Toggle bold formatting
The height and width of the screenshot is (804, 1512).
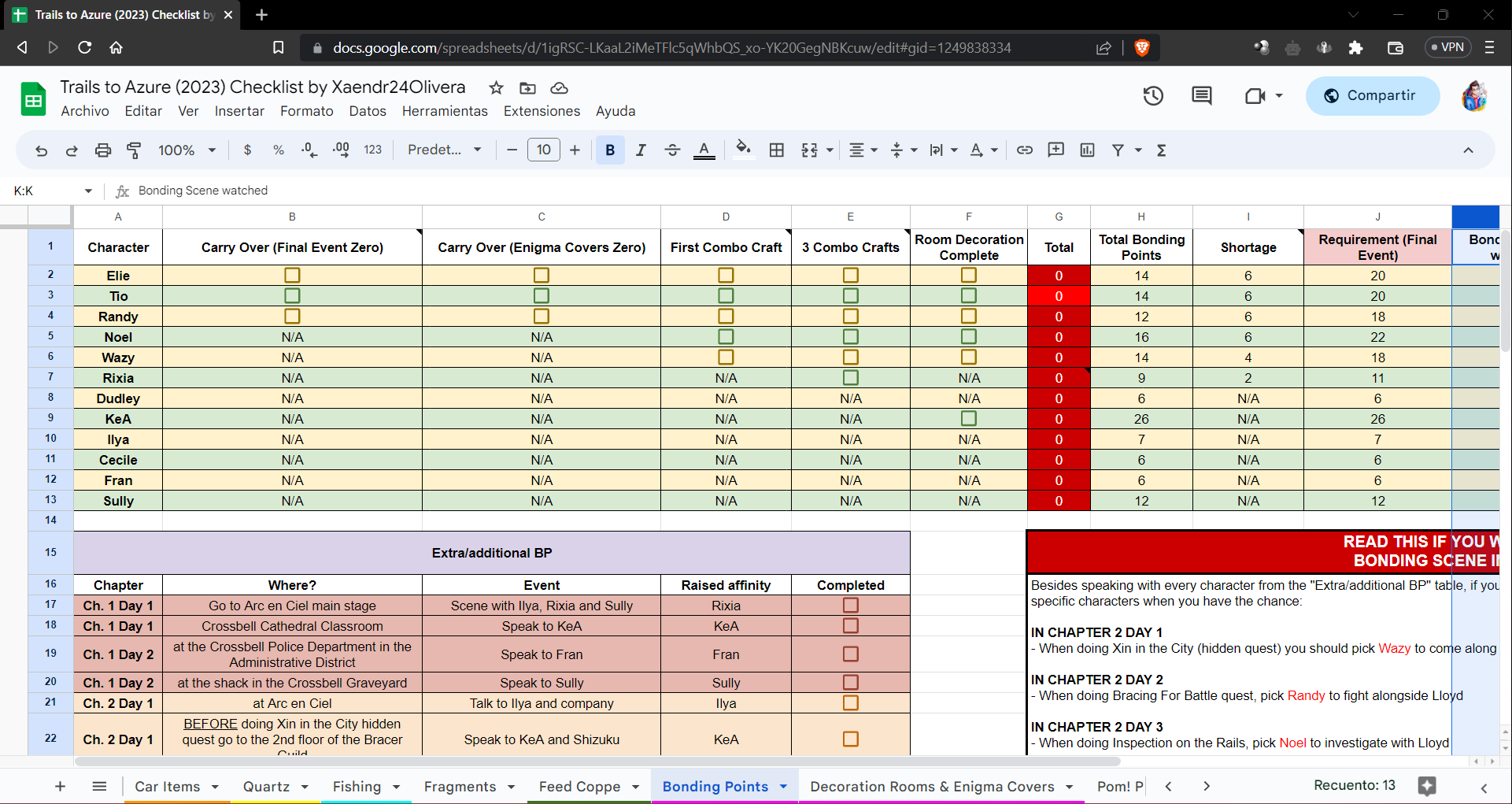tap(610, 150)
